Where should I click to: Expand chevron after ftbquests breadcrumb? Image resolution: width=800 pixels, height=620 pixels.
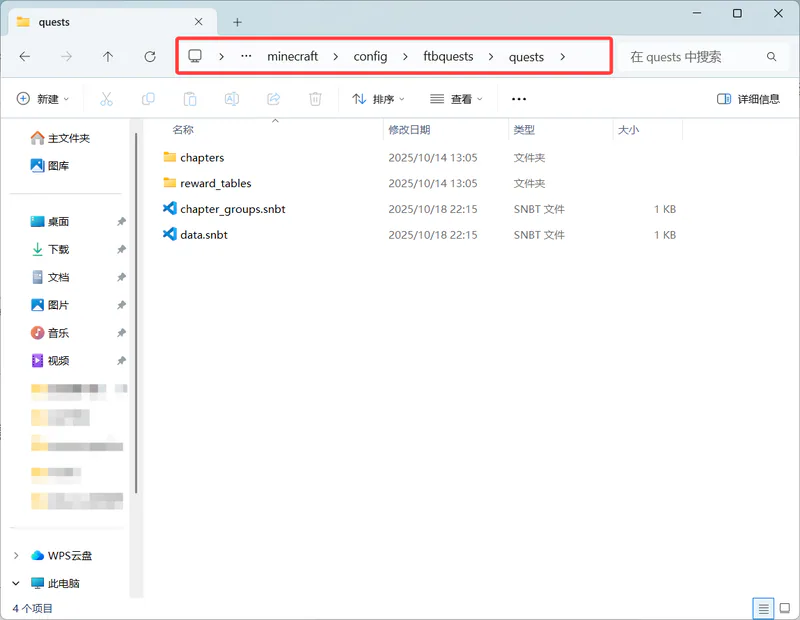pyautogui.click(x=491, y=57)
